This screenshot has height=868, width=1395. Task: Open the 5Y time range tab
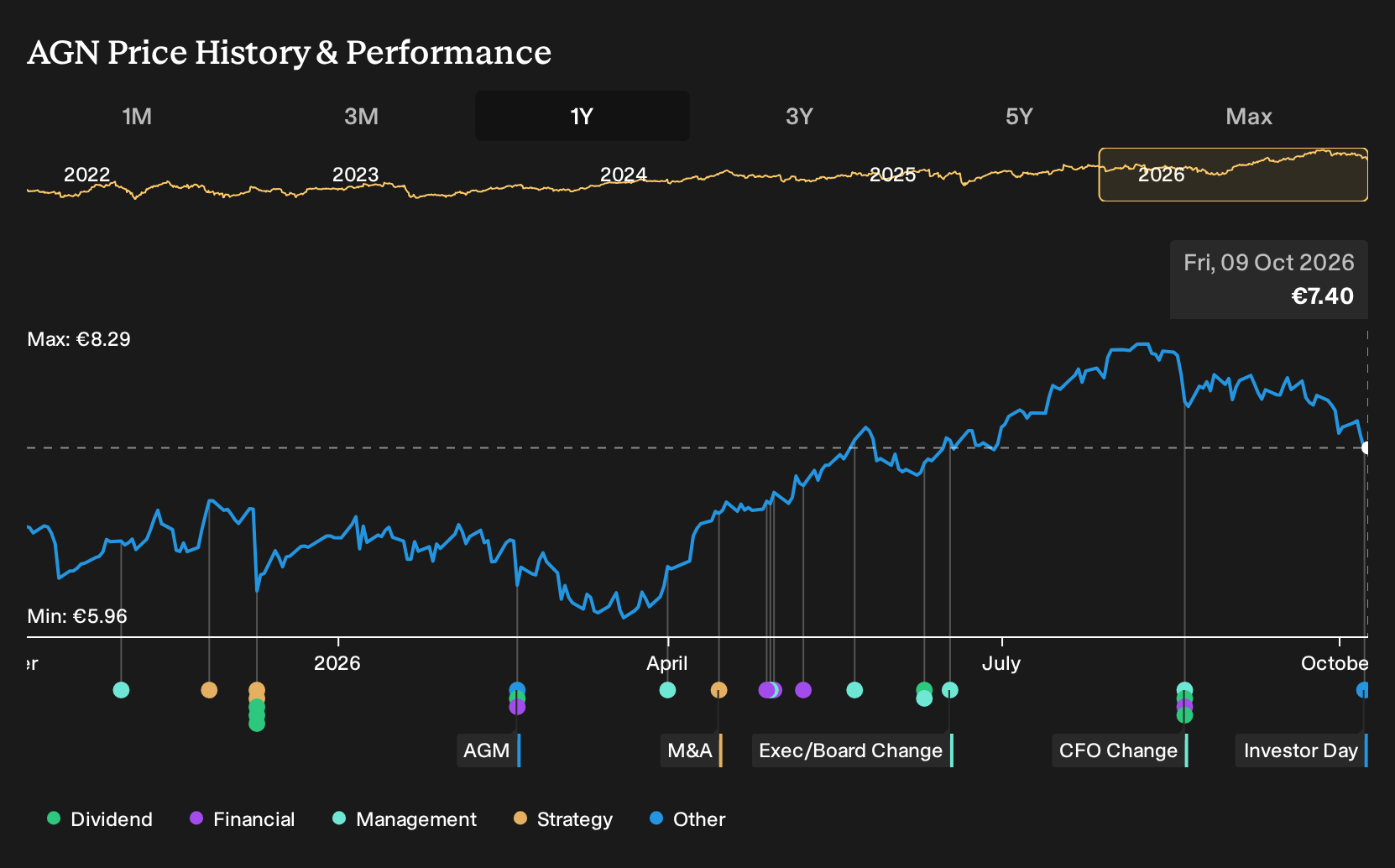(1019, 116)
